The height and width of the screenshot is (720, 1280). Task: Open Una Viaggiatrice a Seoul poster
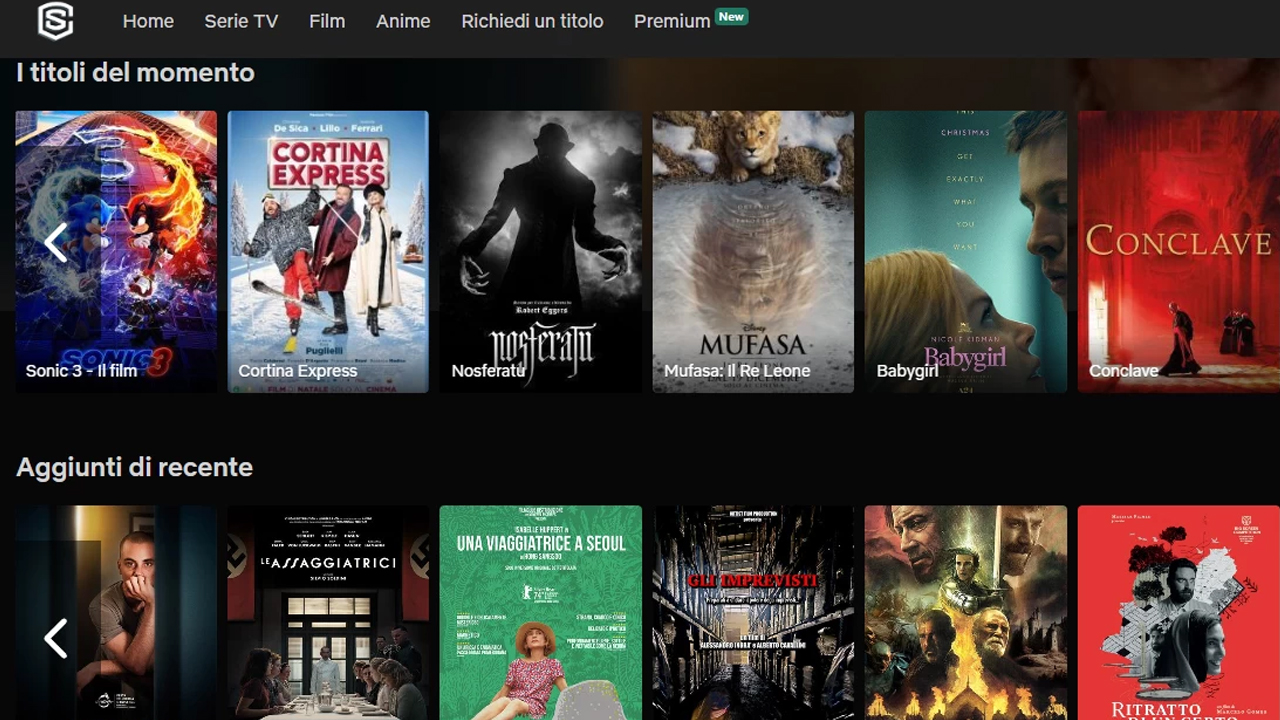541,612
